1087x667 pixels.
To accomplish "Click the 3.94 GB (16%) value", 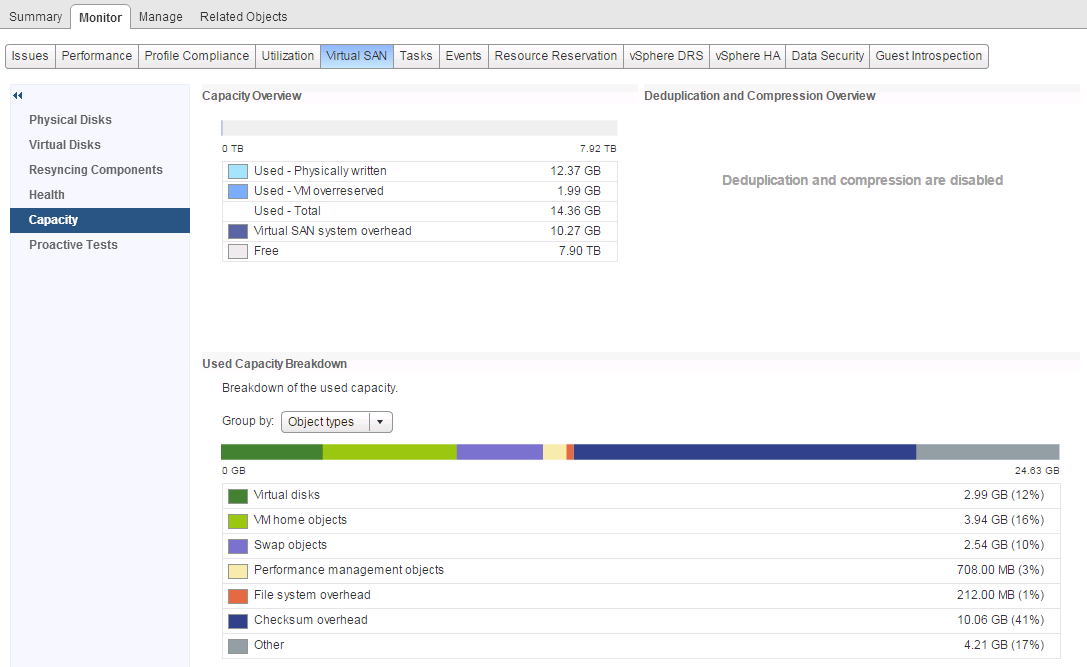I will pos(1003,520).
